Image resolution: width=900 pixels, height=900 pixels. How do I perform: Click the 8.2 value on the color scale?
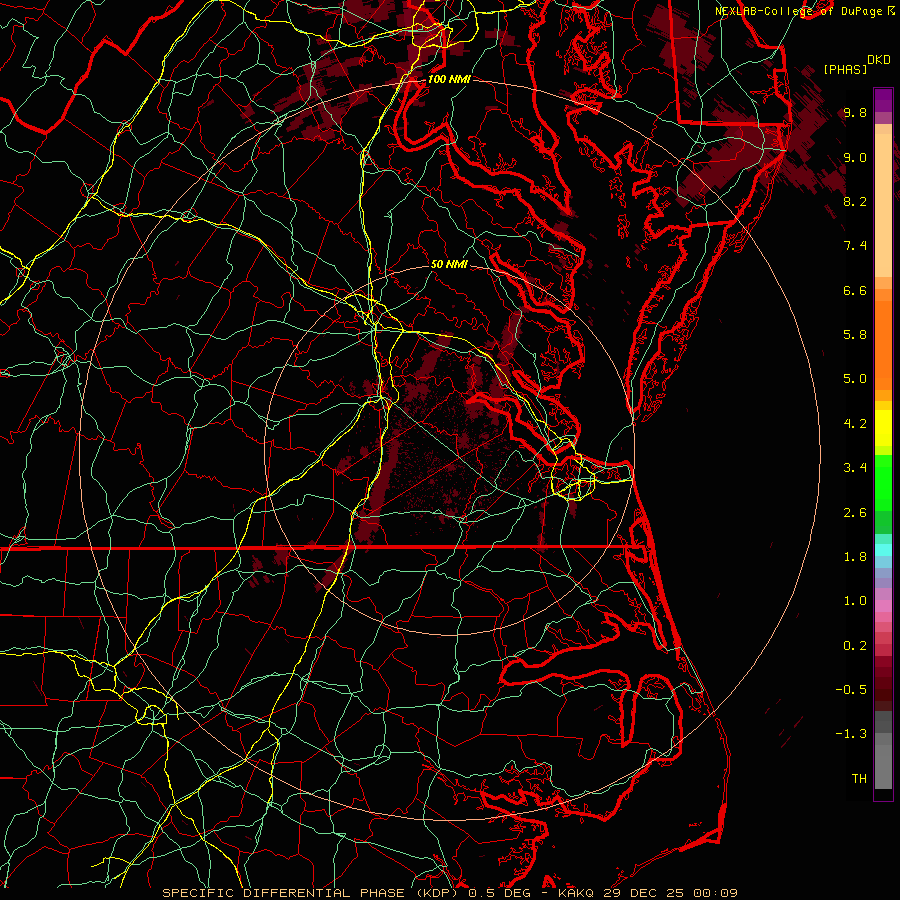click(x=855, y=201)
